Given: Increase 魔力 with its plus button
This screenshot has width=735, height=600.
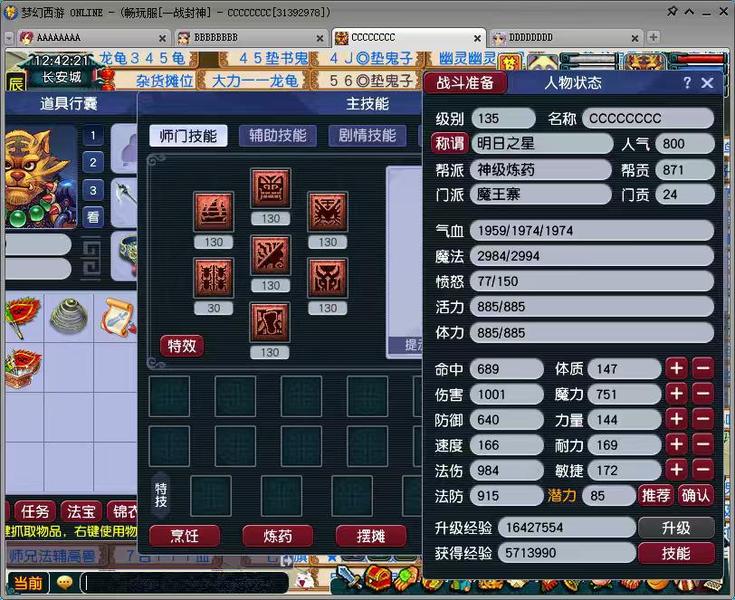Looking at the screenshot, I should point(676,393).
